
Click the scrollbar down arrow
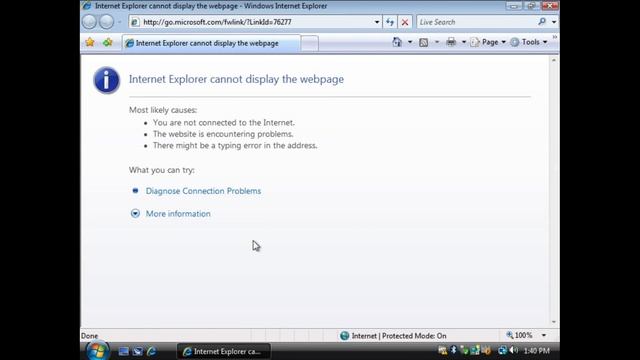pos(554,322)
